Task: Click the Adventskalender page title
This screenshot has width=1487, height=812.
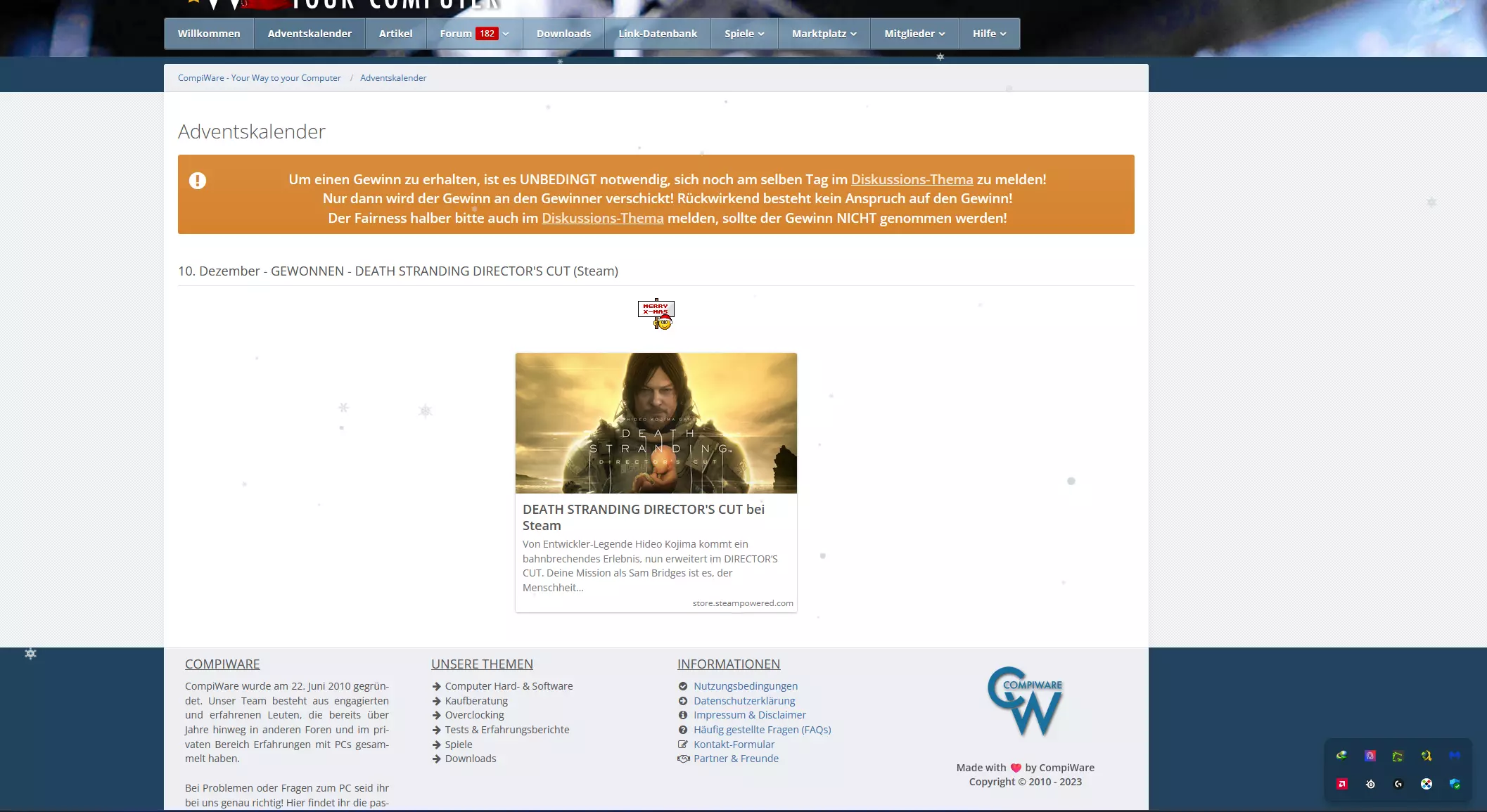Action: 252,131
